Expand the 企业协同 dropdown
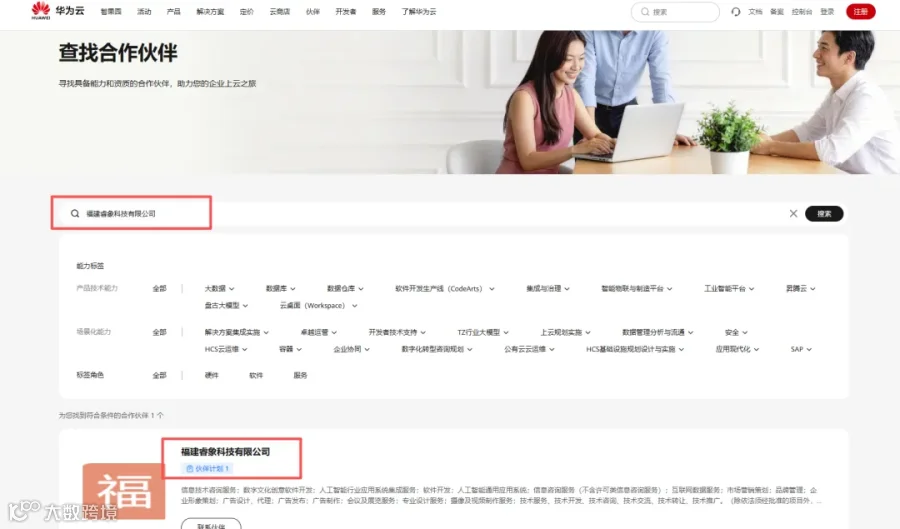The width and height of the screenshot is (900, 529). click(x=351, y=349)
